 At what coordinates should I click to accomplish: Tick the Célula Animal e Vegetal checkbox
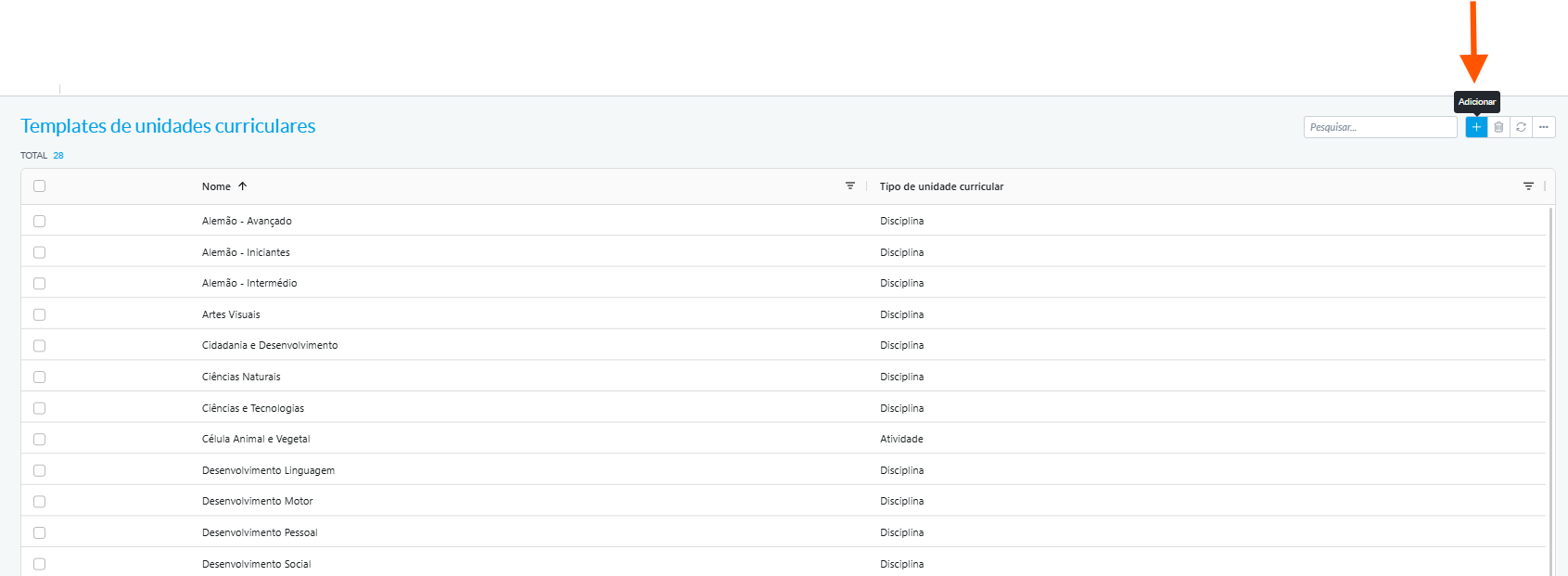[x=39, y=439]
